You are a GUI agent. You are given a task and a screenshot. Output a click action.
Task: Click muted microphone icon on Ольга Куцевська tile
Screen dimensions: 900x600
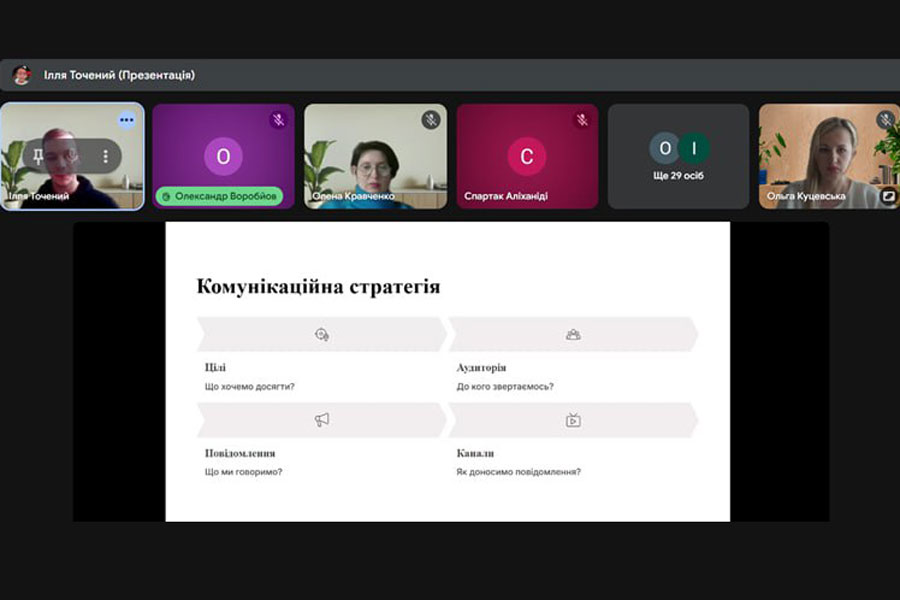click(x=885, y=120)
